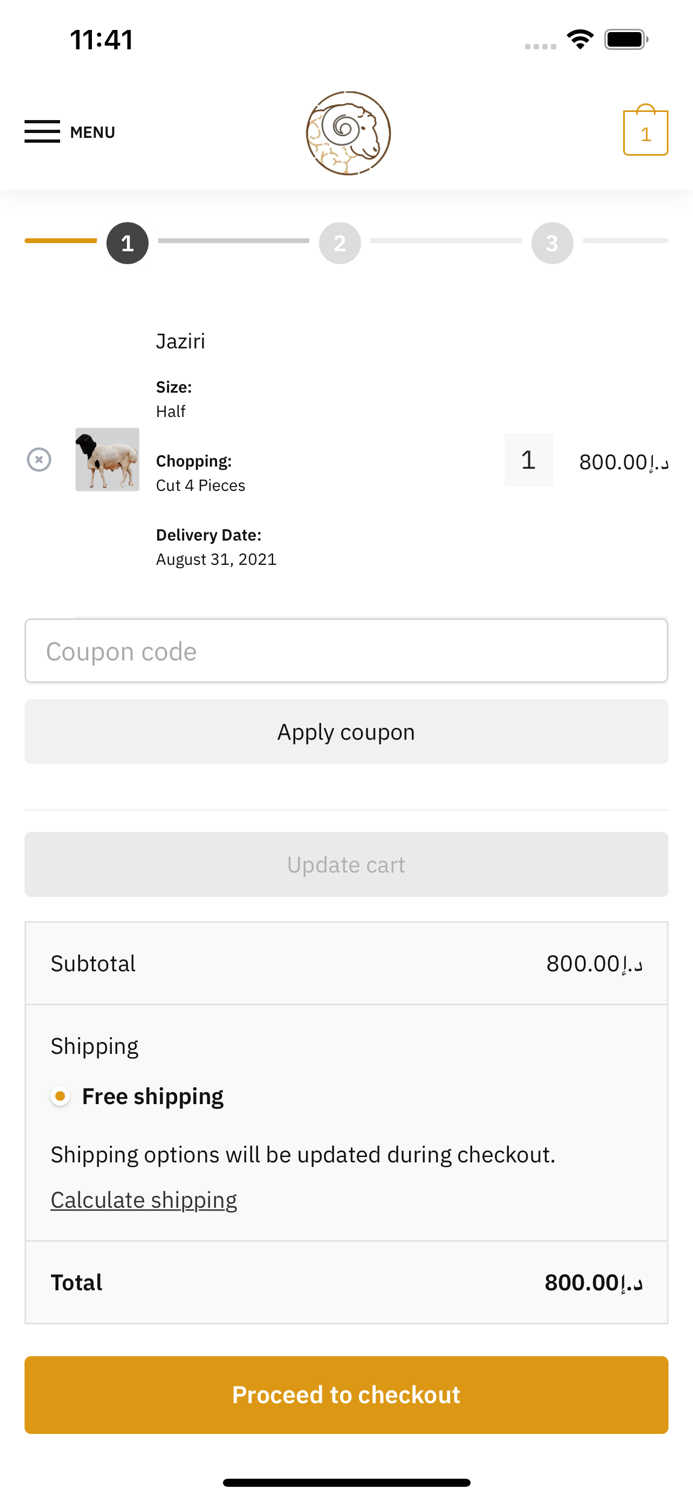Focus the Coupon code input field

[346, 651]
